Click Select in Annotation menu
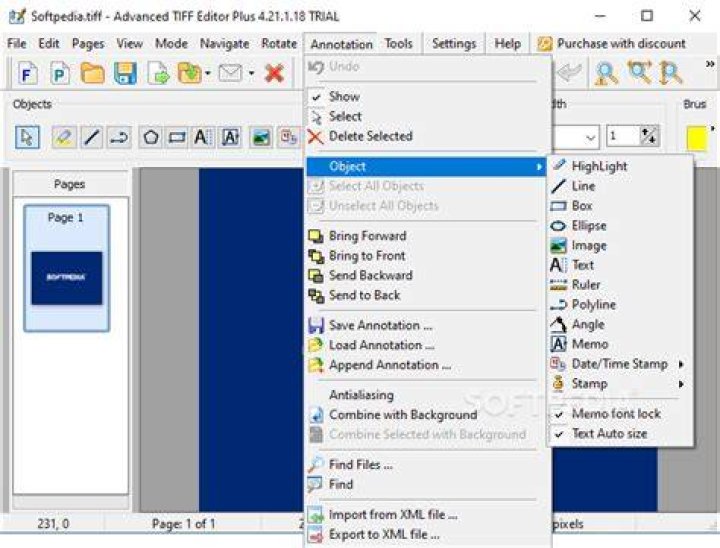The height and width of the screenshot is (548, 720). coord(428,116)
